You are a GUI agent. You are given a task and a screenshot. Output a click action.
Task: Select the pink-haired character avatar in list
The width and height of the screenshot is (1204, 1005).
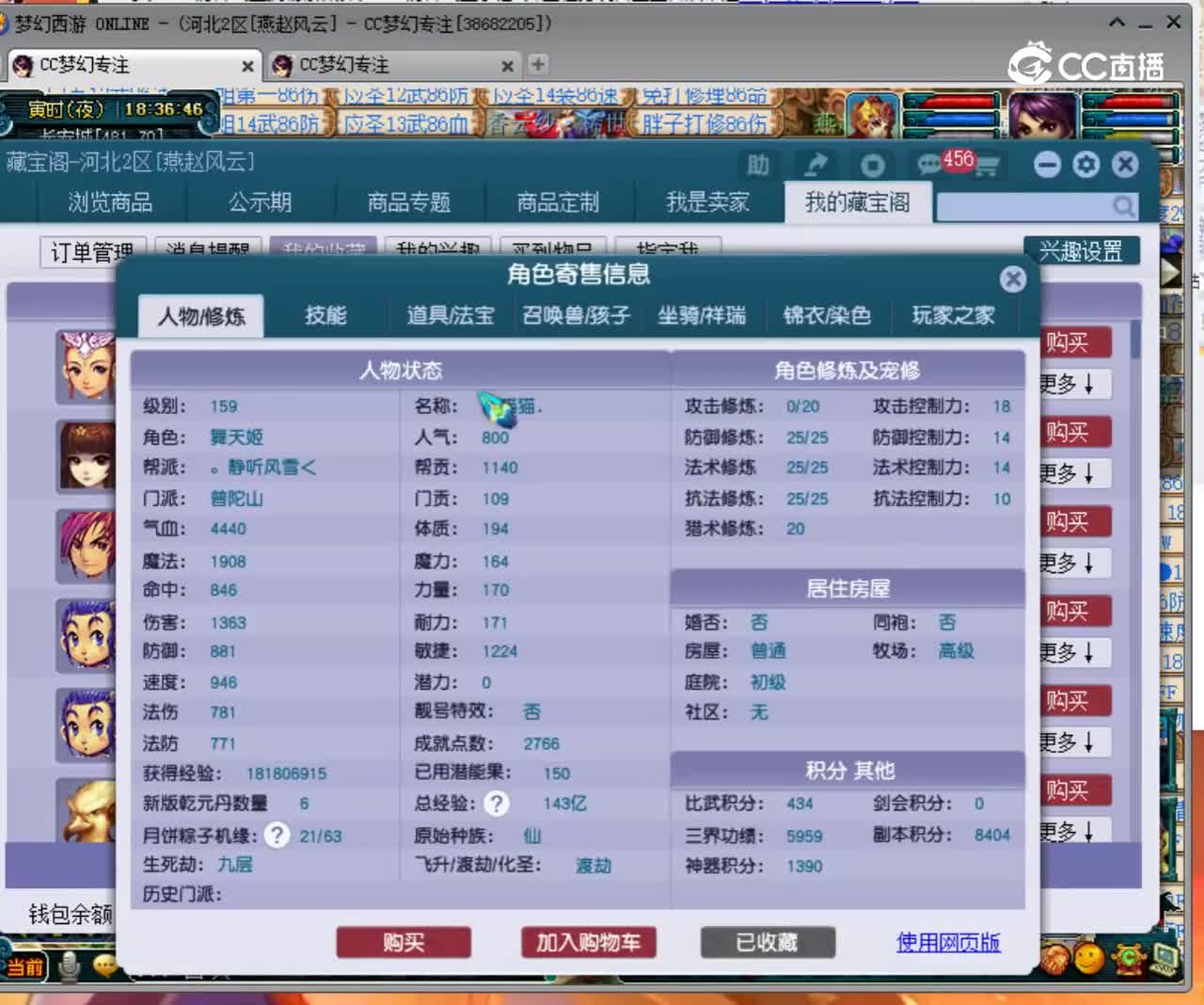[x=87, y=545]
